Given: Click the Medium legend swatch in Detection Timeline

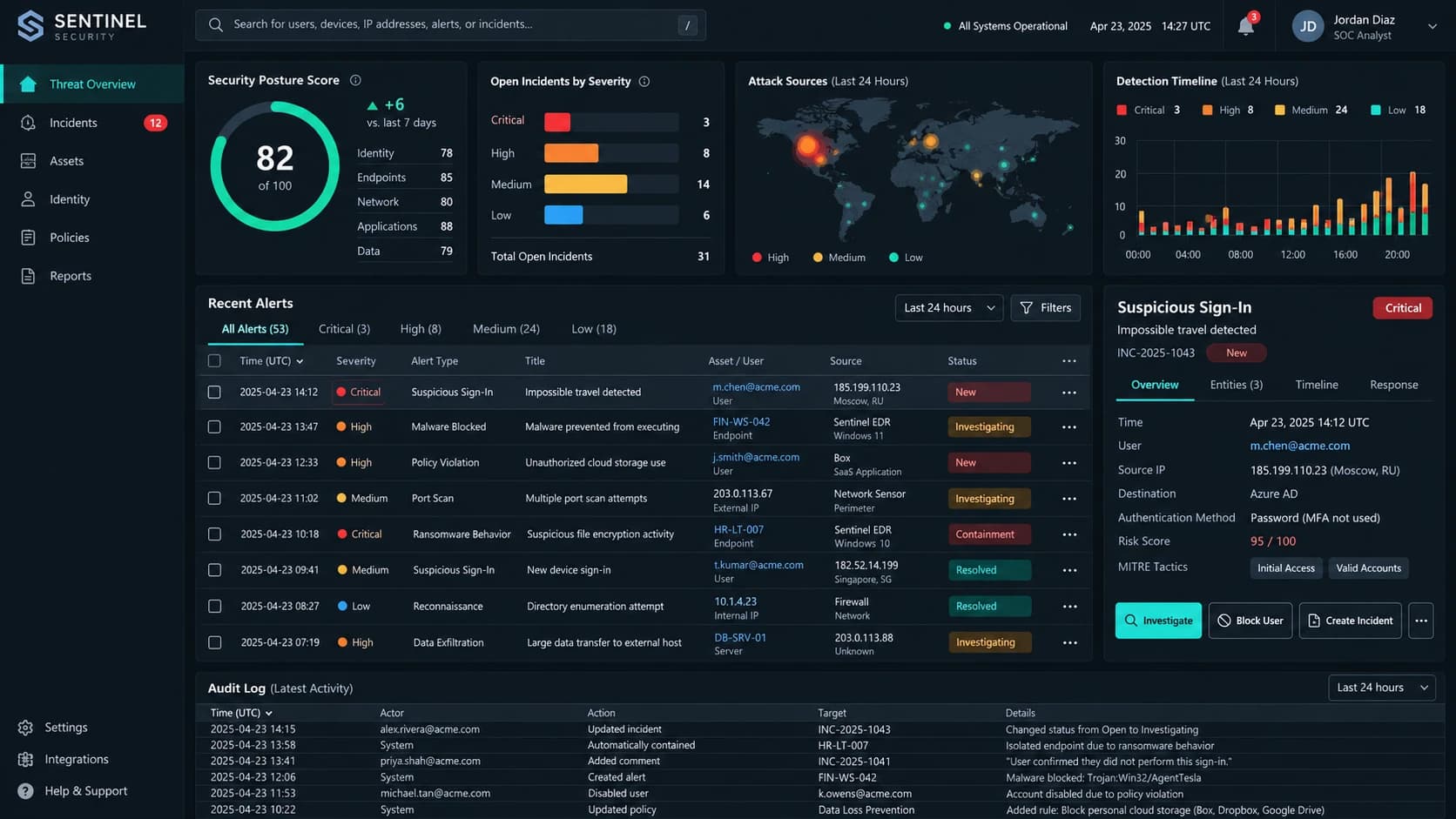Looking at the screenshot, I should 1280,111.
